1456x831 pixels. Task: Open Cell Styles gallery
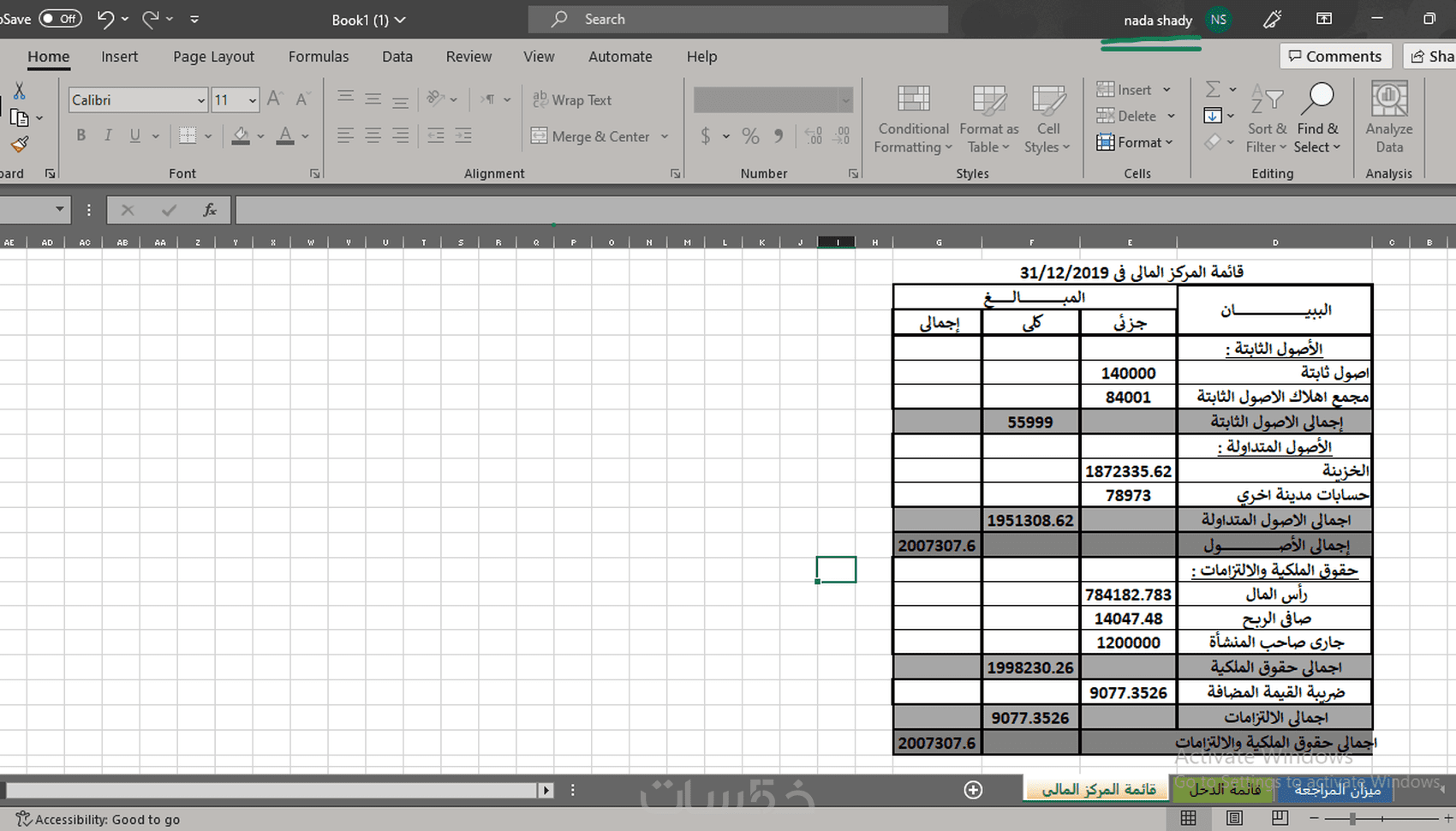tap(1048, 119)
